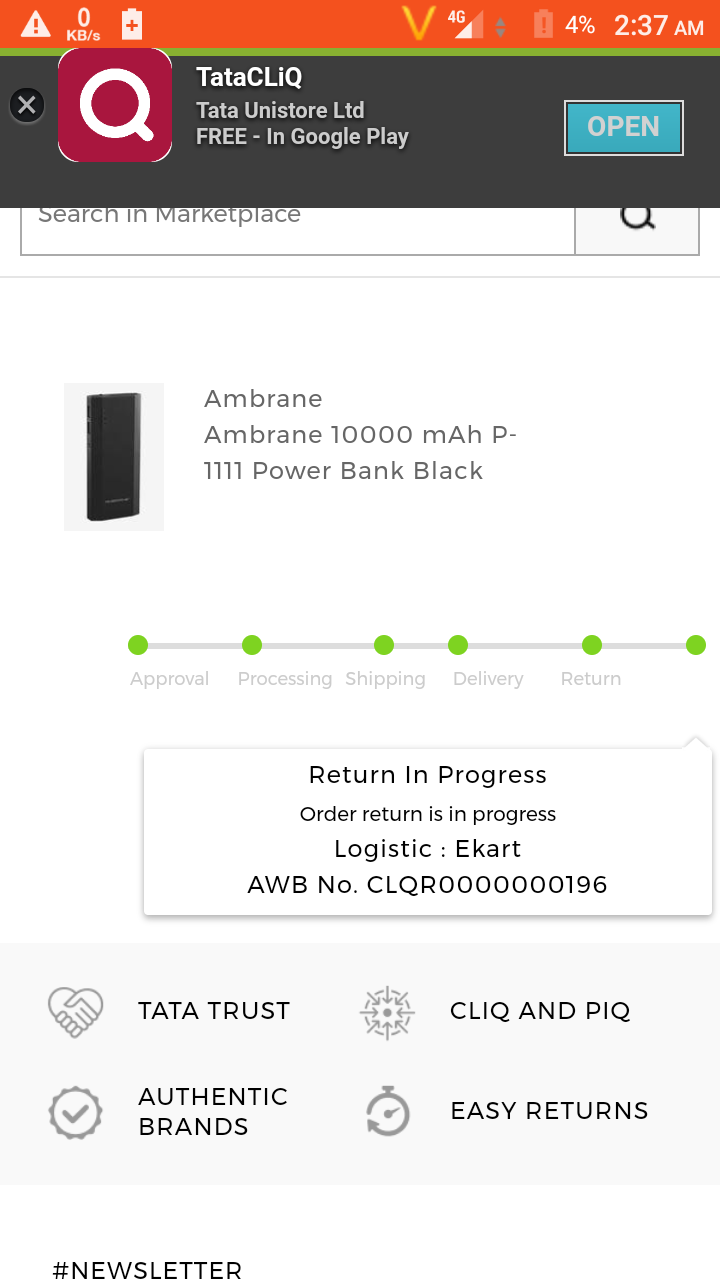View the Ambrane power bank thumbnail

pos(114,457)
